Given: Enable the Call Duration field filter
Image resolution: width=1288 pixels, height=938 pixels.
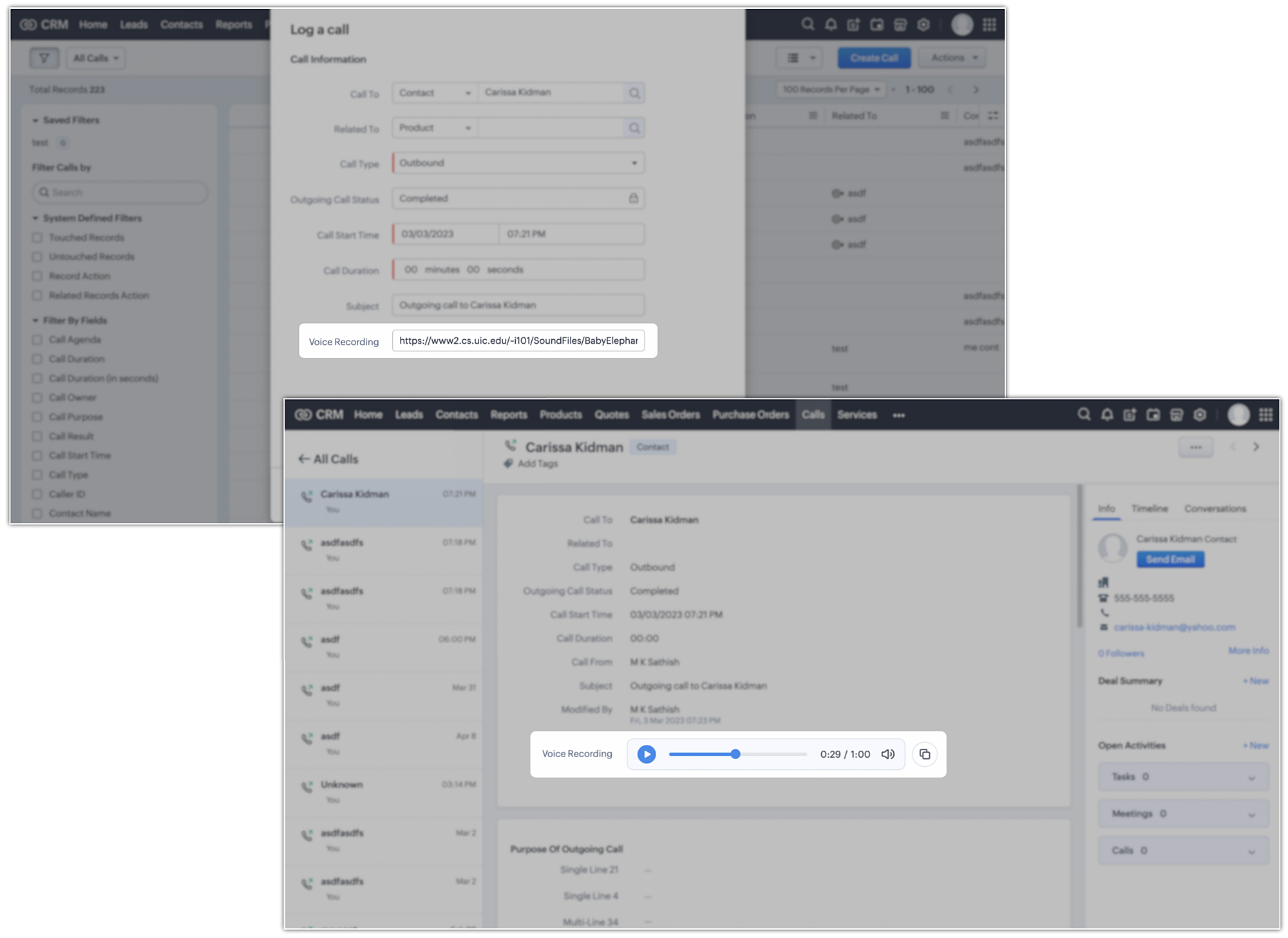Looking at the screenshot, I should click(37, 359).
